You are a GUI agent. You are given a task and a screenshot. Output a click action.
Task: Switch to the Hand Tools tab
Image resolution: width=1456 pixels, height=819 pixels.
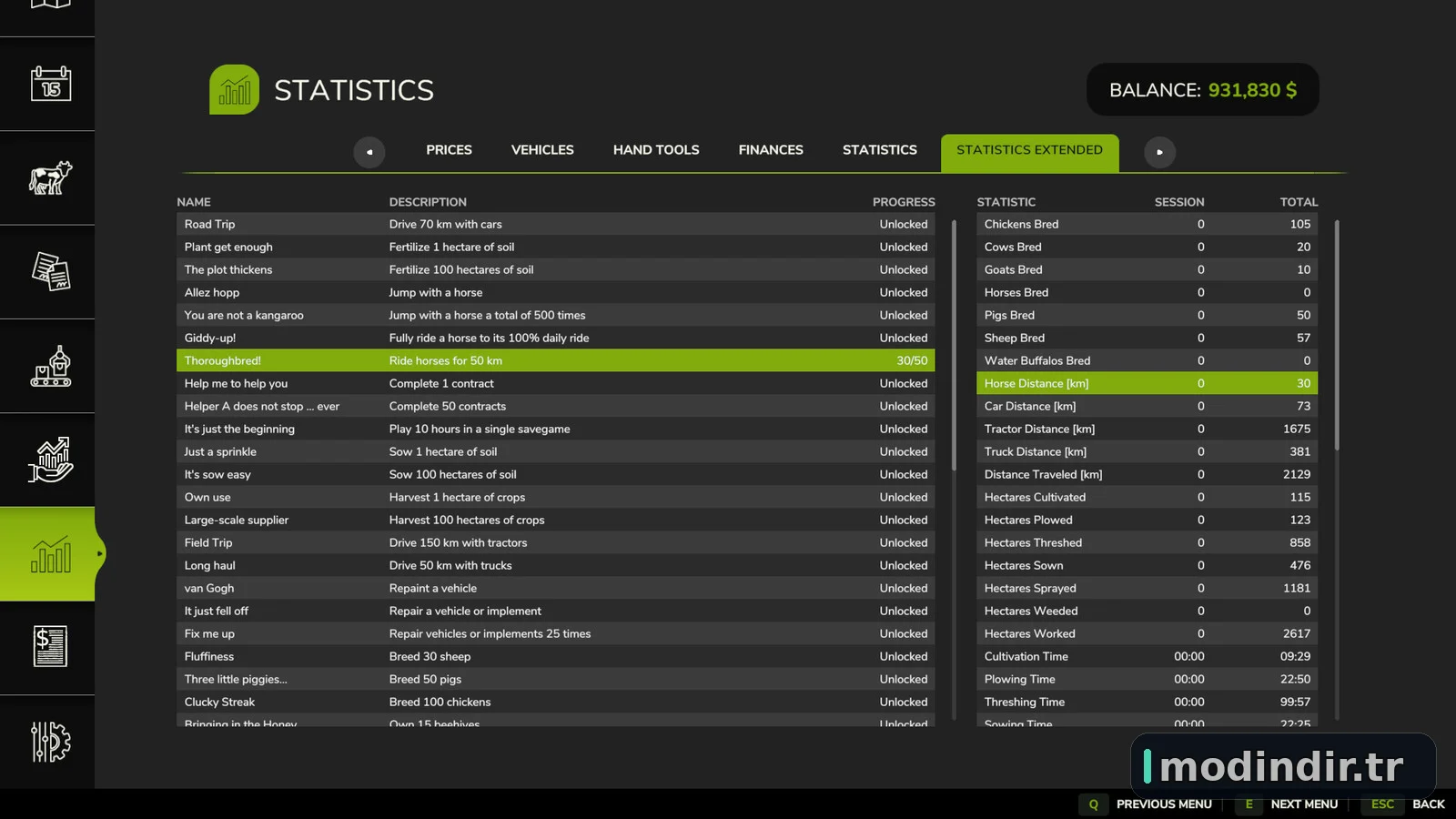tap(656, 150)
